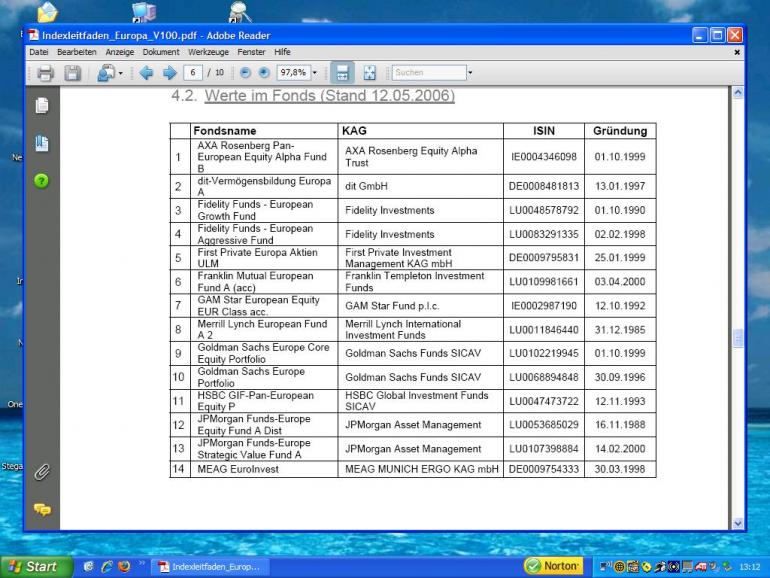The width and height of the screenshot is (770, 578).
Task: Open the Dokument menu
Action: click(x=161, y=52)
